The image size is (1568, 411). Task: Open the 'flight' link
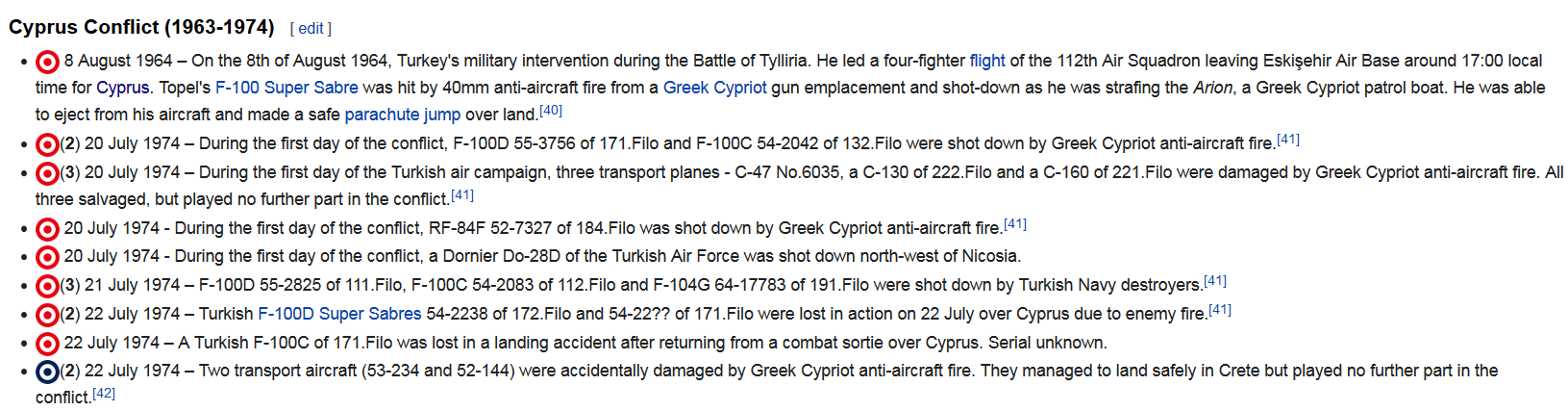click(987, 61)
